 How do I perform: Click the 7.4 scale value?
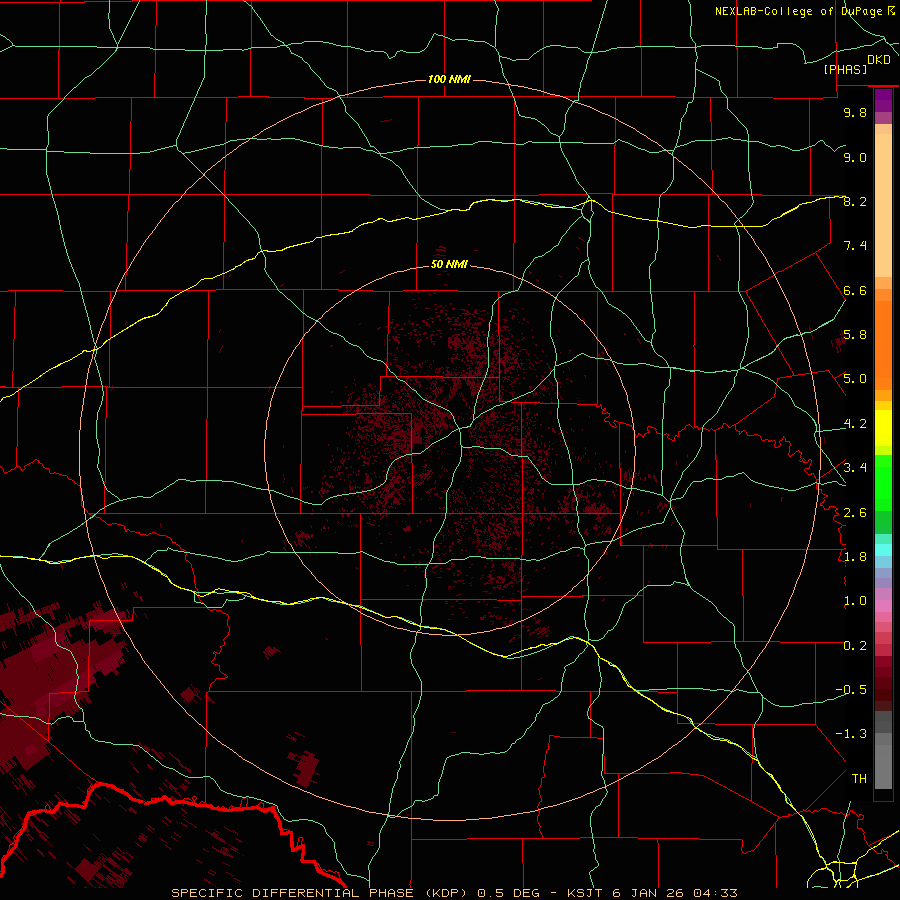tap(855, 246)
